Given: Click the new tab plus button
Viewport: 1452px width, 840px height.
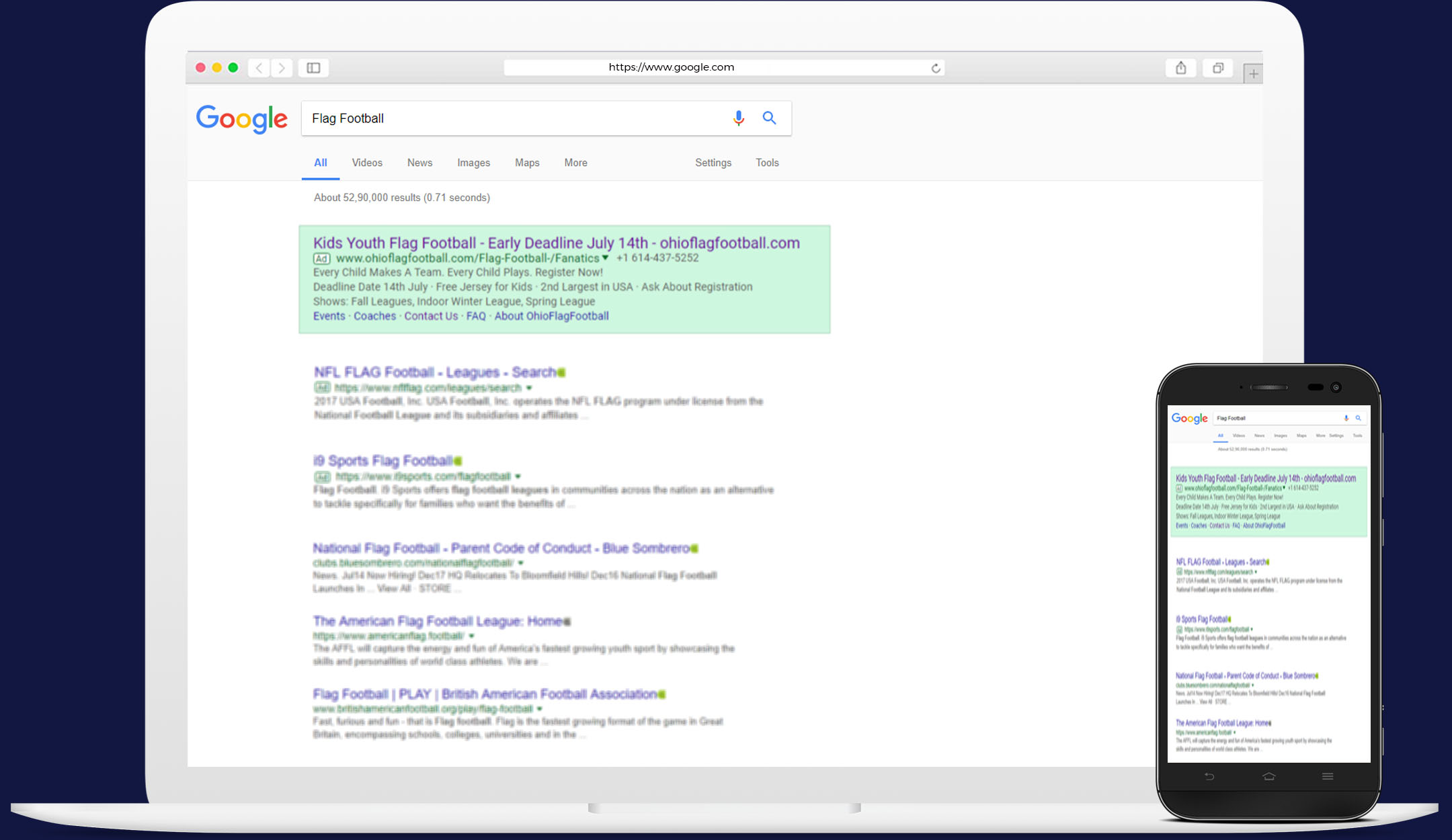Looking at the screenshot, I should [x=1253, y=74].
